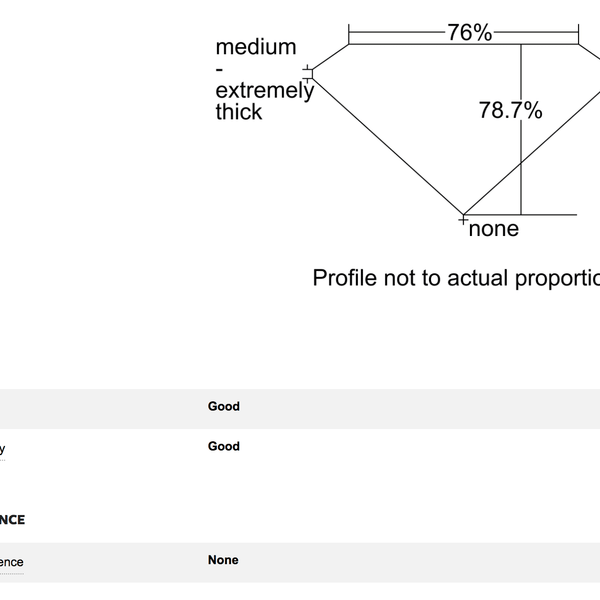Click the 'none' culet label
Image resolution: width=600 pixels, height=600 pixels.
pos(494,229)
